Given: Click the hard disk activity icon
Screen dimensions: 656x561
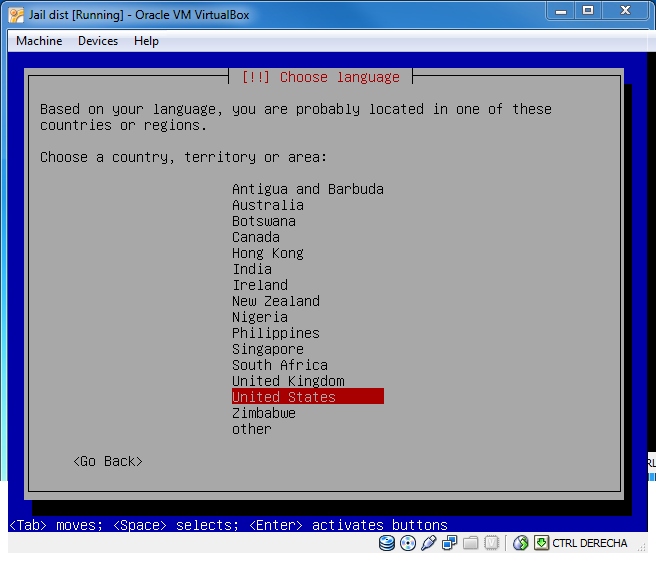Looking at the screenshot, I should [387, 543].
